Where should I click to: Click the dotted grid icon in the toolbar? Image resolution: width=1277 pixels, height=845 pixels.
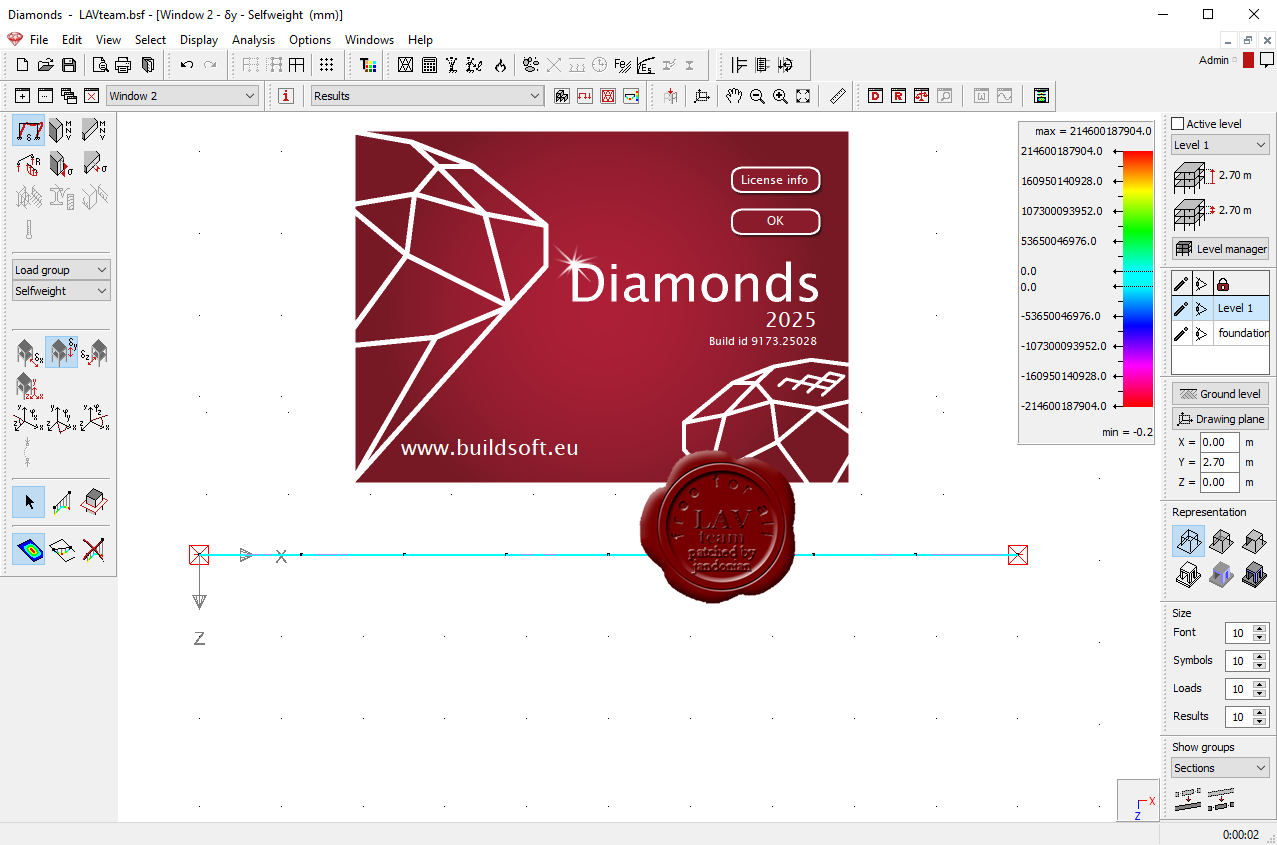pyautogui.click(x=327, y=65)
